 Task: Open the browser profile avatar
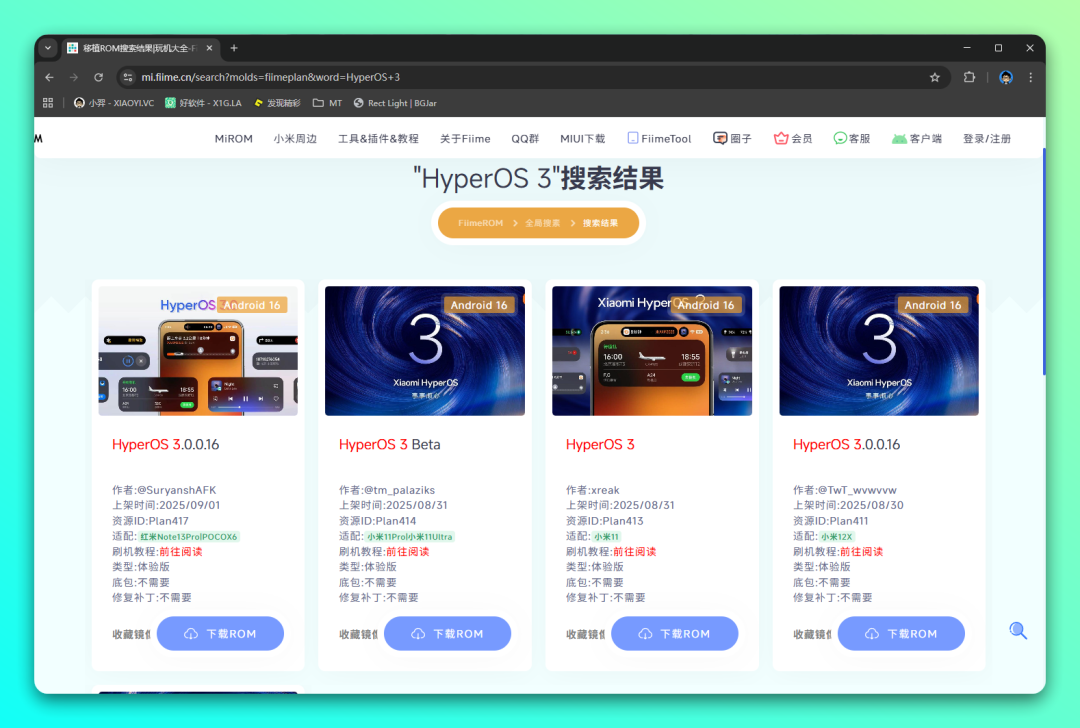pyautogui.click(x=1006, y=77)
